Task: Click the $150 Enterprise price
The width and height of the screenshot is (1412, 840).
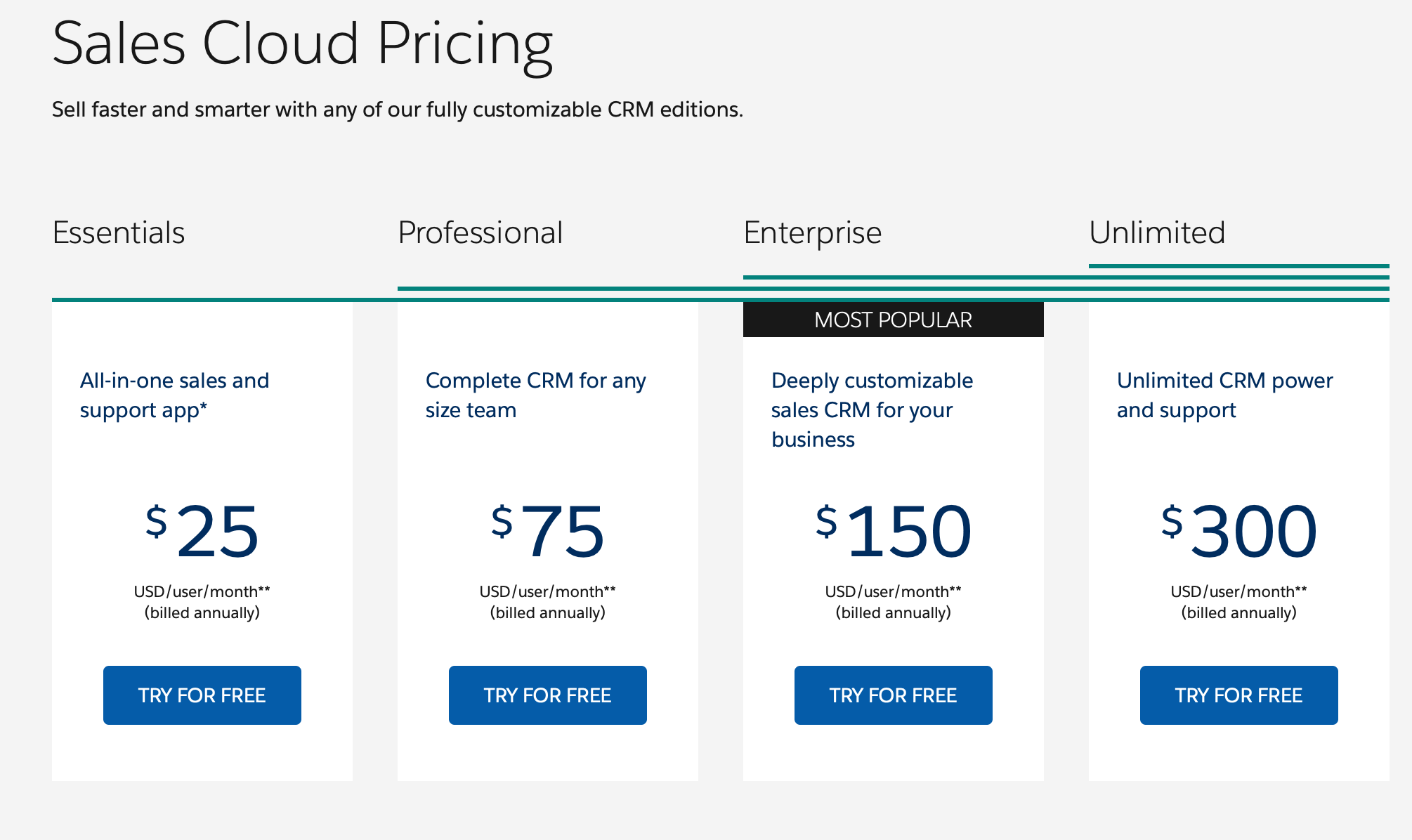Action: (x=894, y=532)
